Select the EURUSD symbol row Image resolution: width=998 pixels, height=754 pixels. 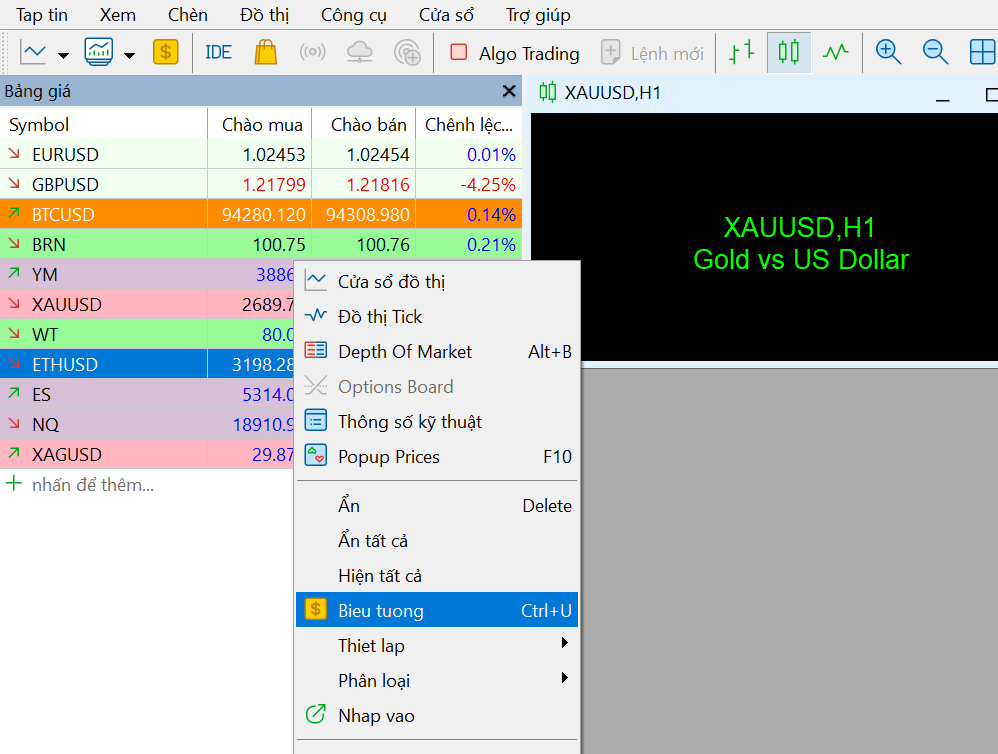point(261,154)
